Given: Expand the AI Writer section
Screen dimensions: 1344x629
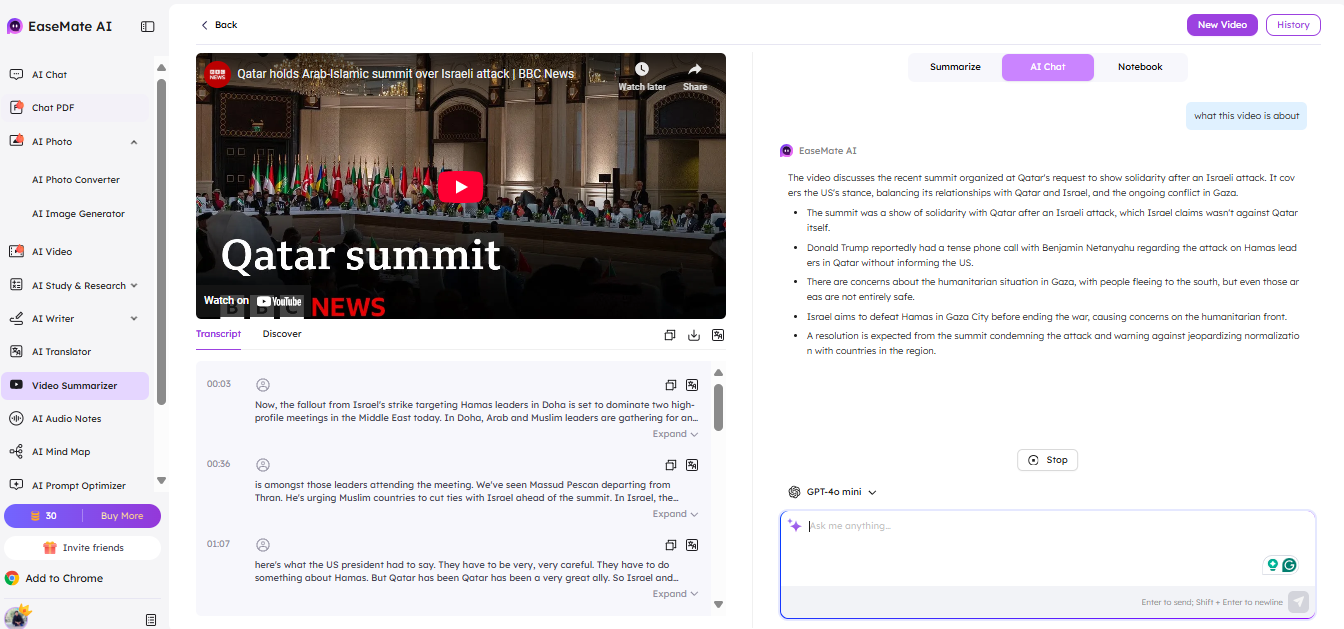Looking at the screenshot, I should coord(134,318).
